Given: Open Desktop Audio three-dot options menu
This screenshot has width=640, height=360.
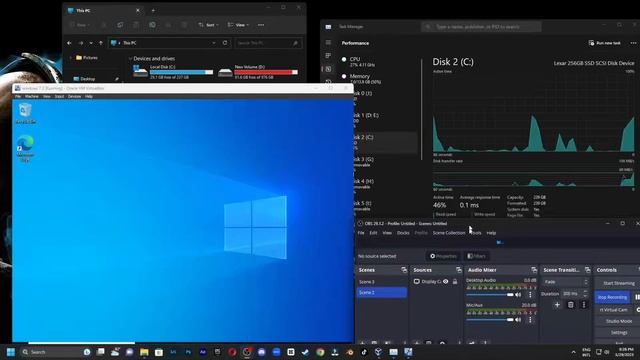Looking at the screenshot, I should click(x=530, y=295).
